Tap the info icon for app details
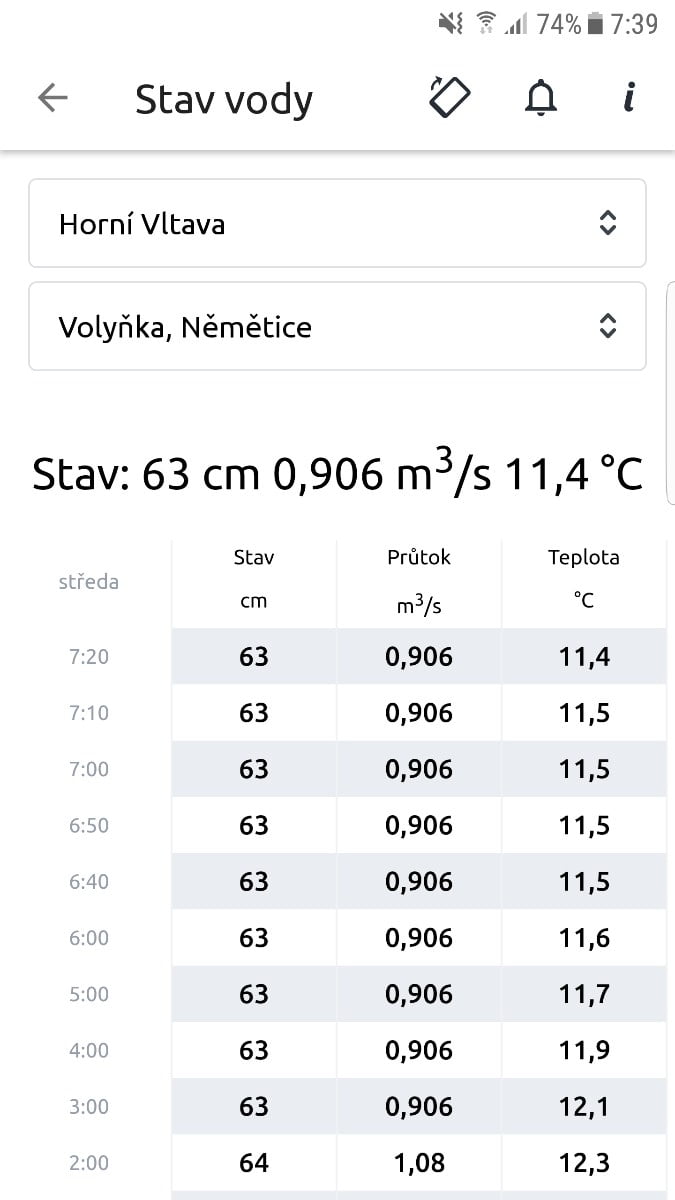This screenshot has width=675, height=1200. 628,97
